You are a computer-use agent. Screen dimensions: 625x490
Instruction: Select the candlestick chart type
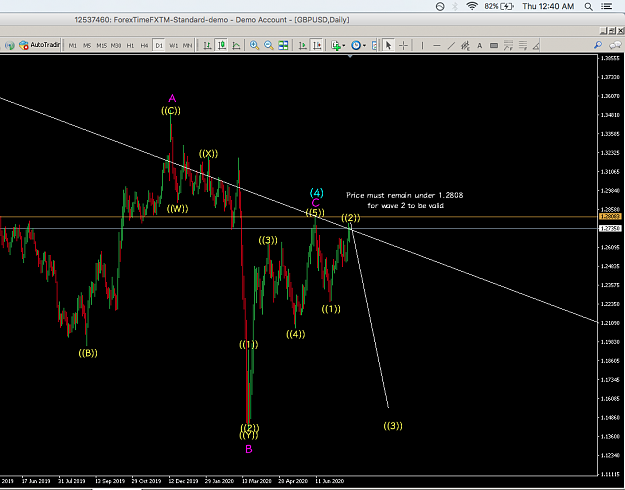221,45
